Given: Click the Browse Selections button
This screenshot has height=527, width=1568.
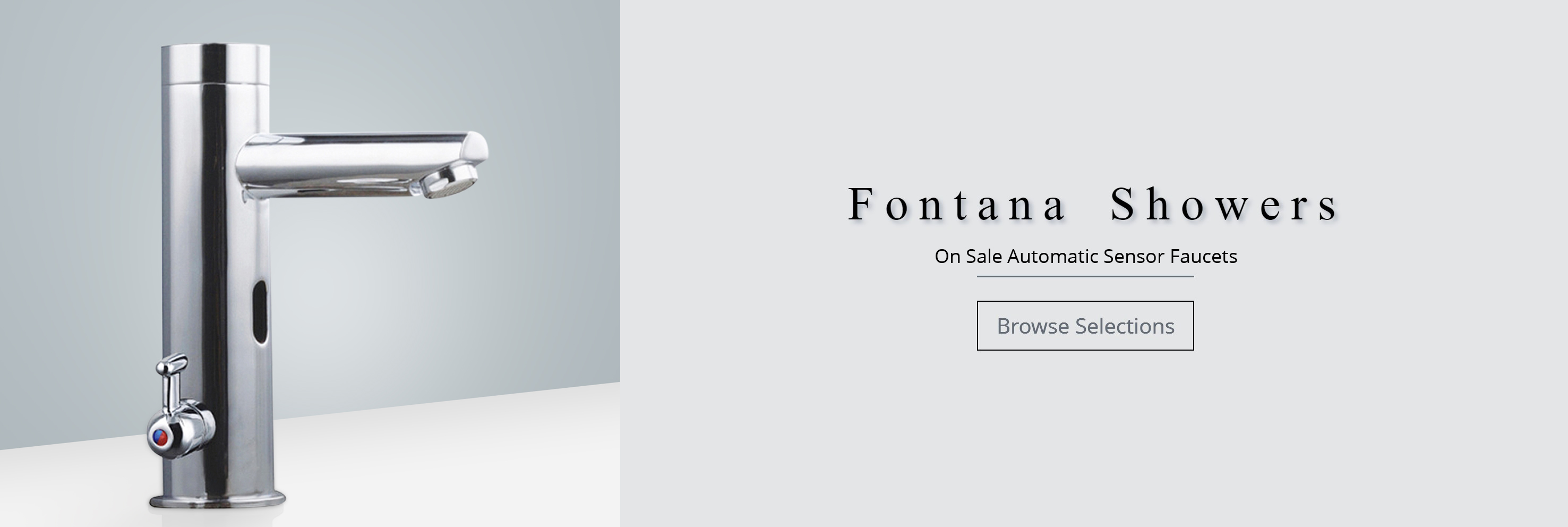Looking at the screenshot, I should (1085, 325).
